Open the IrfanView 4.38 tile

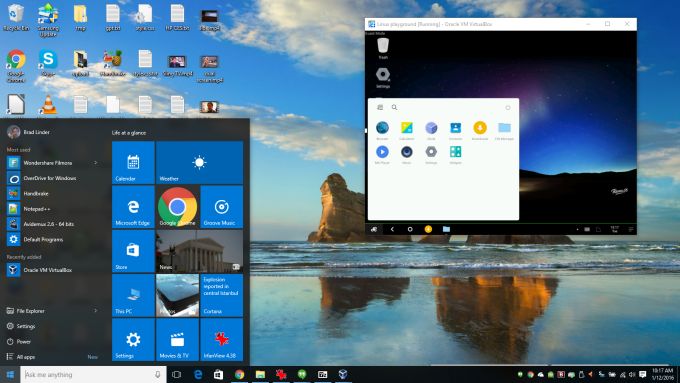tap(222, 340)
